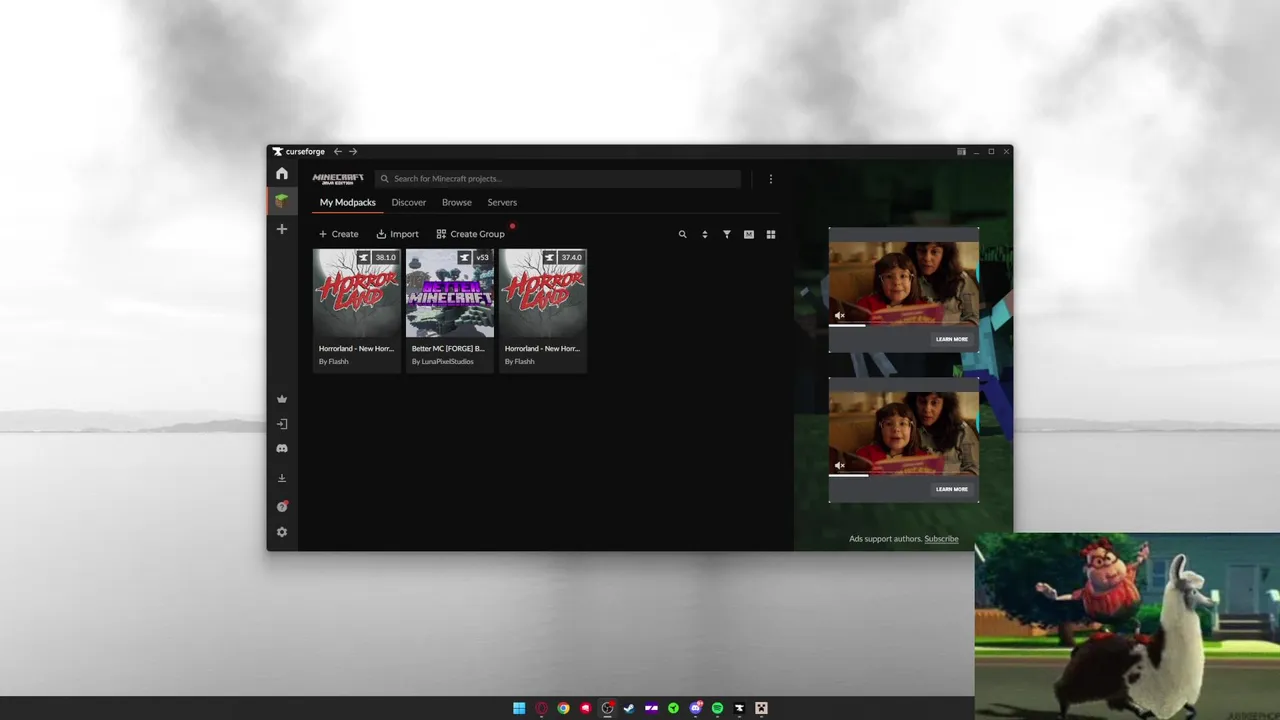Launch Google Chrome from the taskbar
The height and width of the screenshot is (720, 1280).
point(563,708)
